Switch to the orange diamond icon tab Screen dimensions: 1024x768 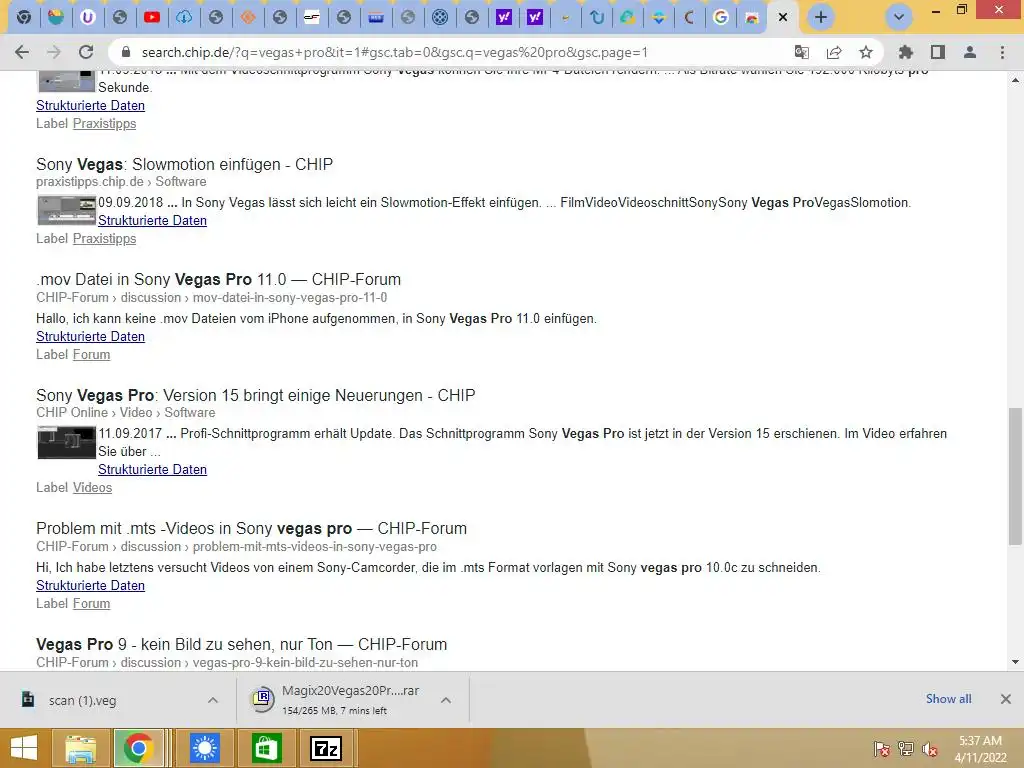248,17
